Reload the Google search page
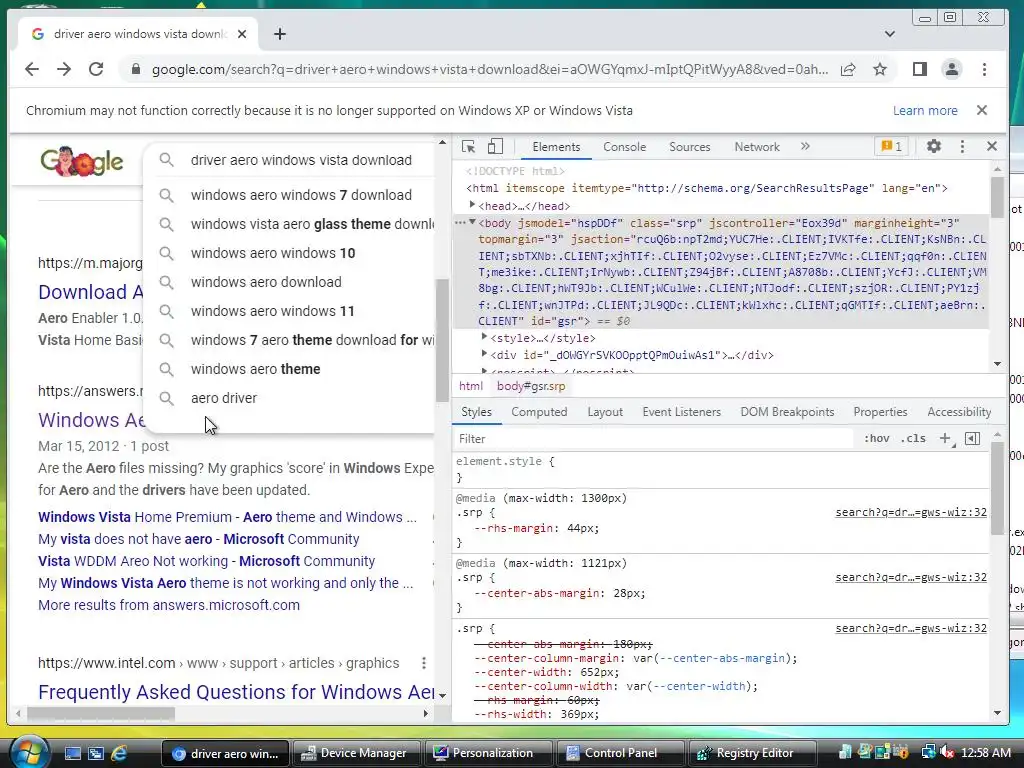This screenshot has width=1024, height=768. pos(96,69)
